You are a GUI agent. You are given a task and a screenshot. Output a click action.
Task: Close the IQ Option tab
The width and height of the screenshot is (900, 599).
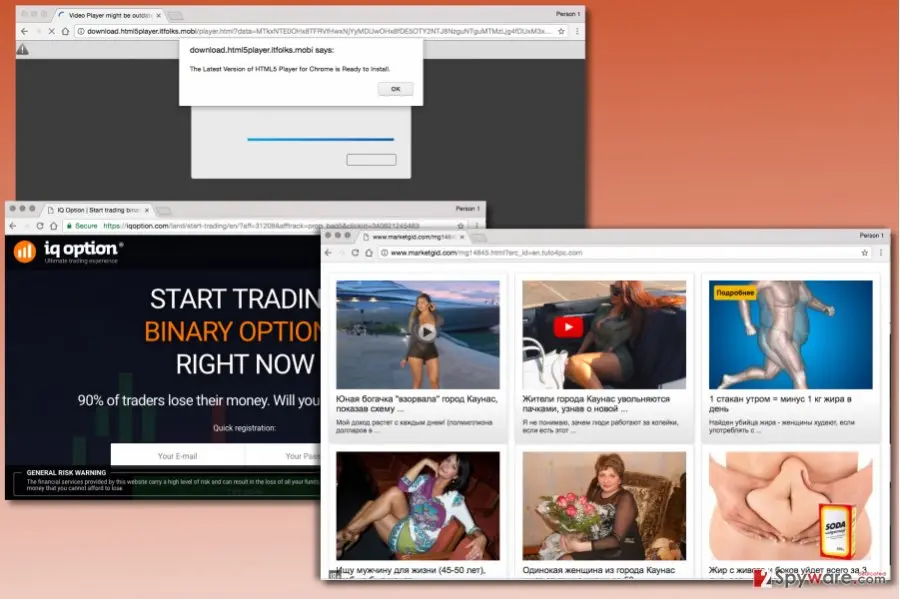pos(146,210)
